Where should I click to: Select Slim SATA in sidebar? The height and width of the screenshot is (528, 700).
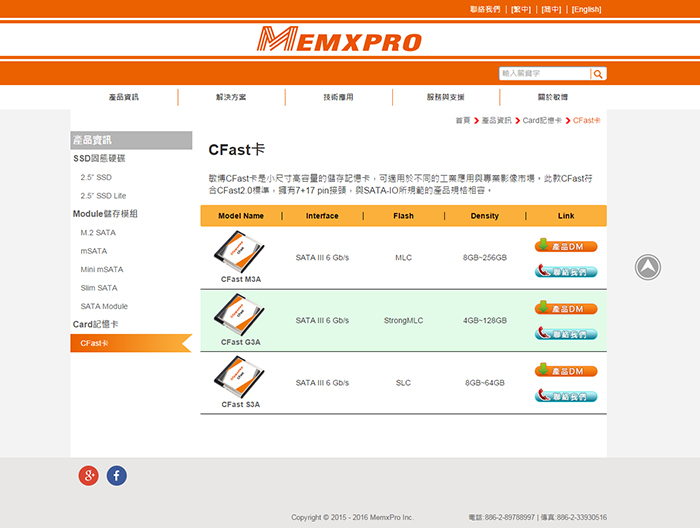(99, 288)
